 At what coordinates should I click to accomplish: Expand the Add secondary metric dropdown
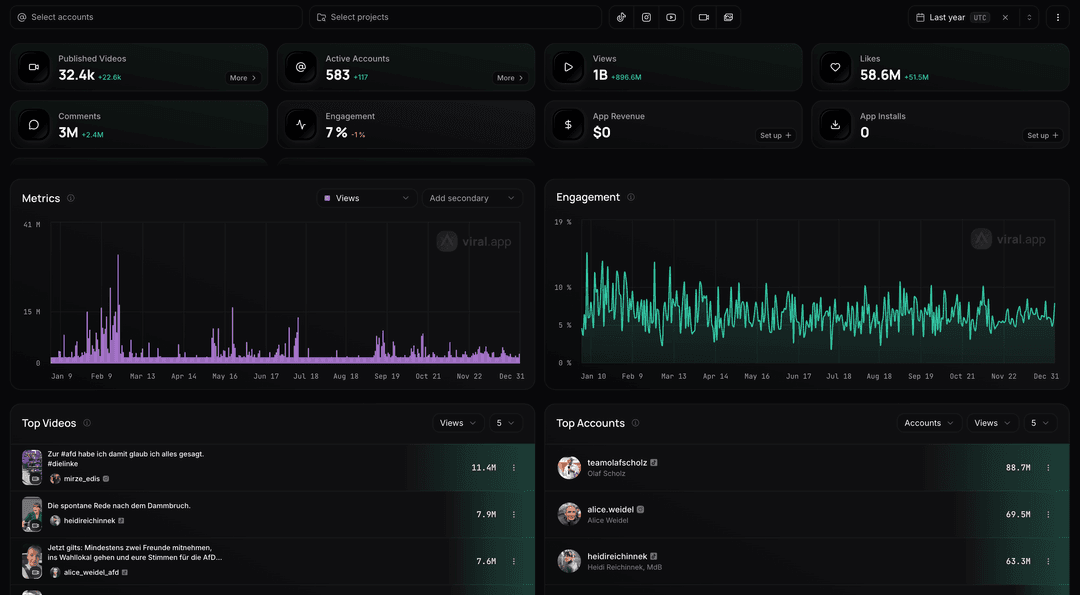472,198
